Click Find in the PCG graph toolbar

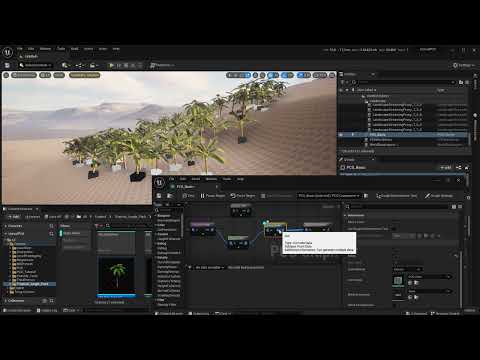click(188, 196)
